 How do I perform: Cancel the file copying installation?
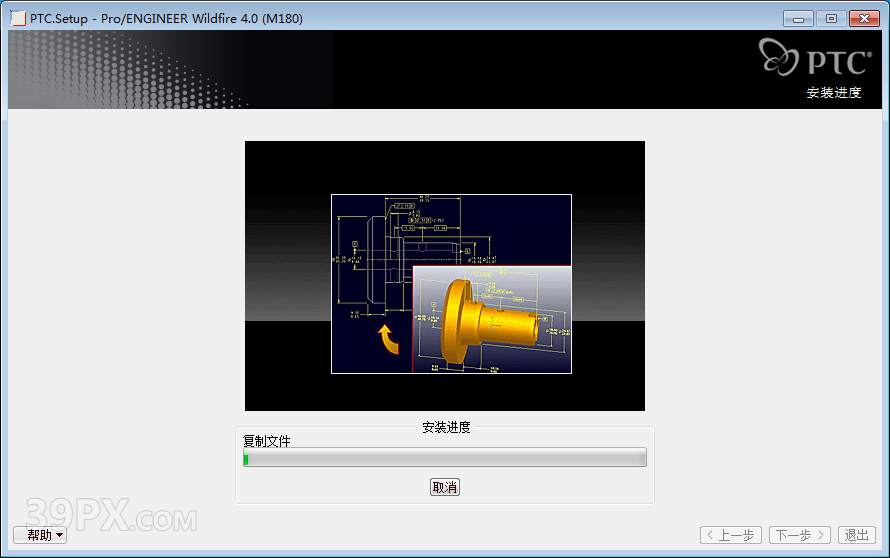(x=444, y=487)
